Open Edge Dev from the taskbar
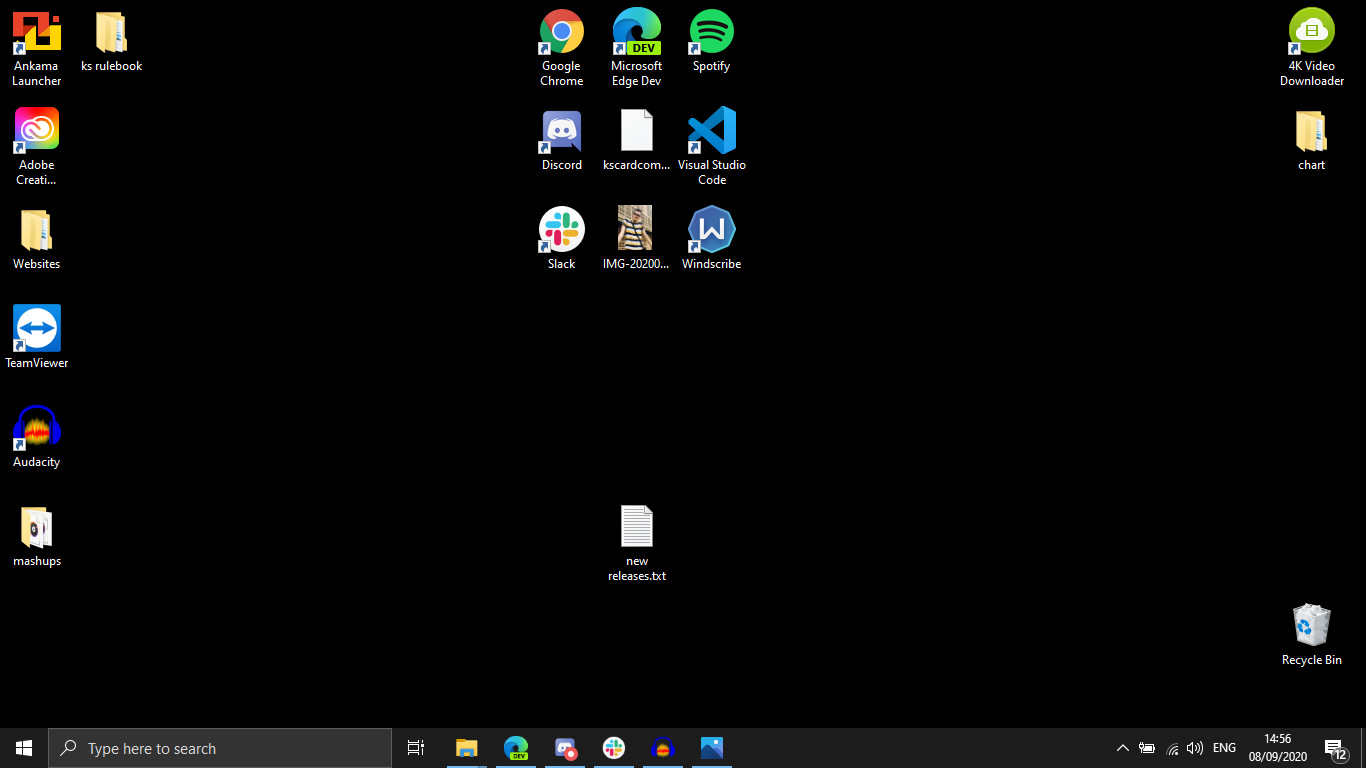The image size is (1366, 768). (516, 748)
